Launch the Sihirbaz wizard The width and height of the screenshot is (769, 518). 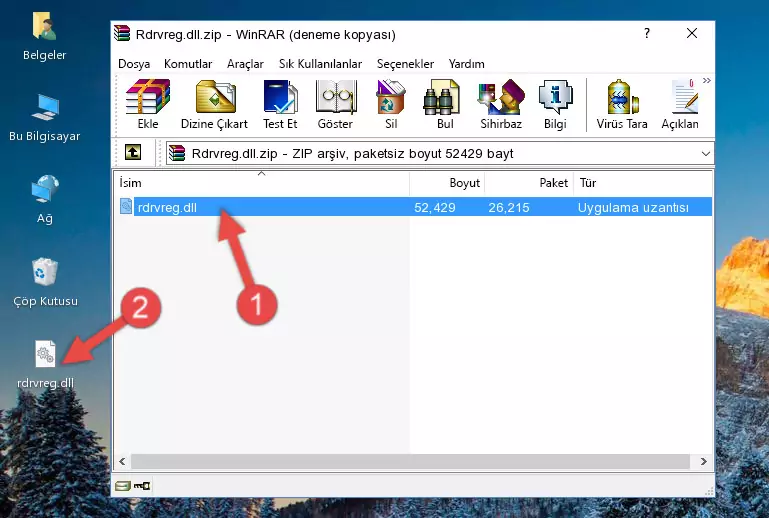pyautogui.click(x=501, y=104)
